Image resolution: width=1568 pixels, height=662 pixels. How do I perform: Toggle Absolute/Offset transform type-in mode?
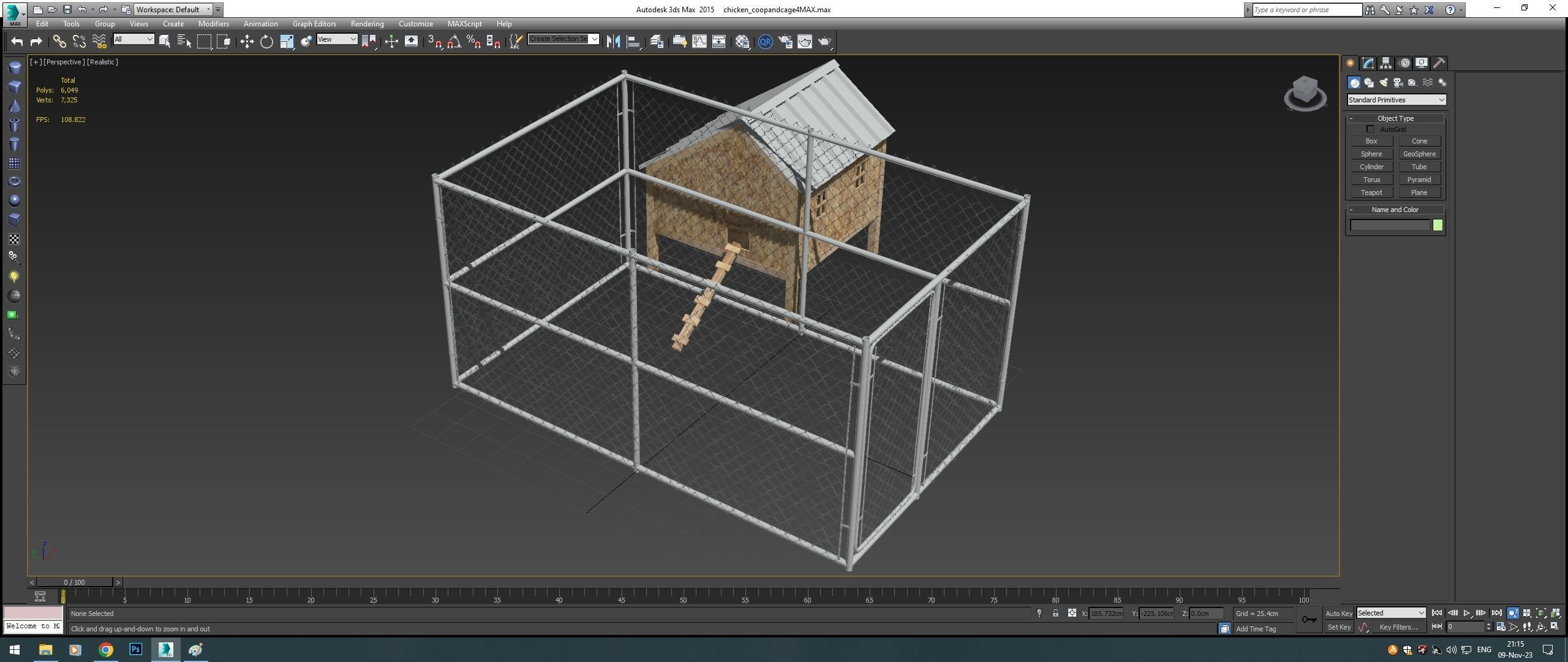(1072, 613)
